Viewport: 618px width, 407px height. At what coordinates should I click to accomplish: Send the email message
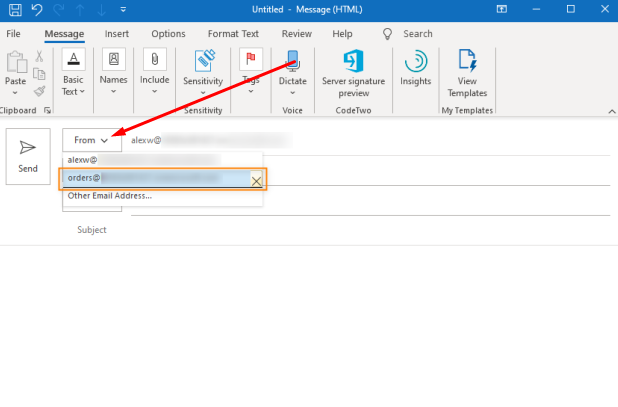[28, 156]
